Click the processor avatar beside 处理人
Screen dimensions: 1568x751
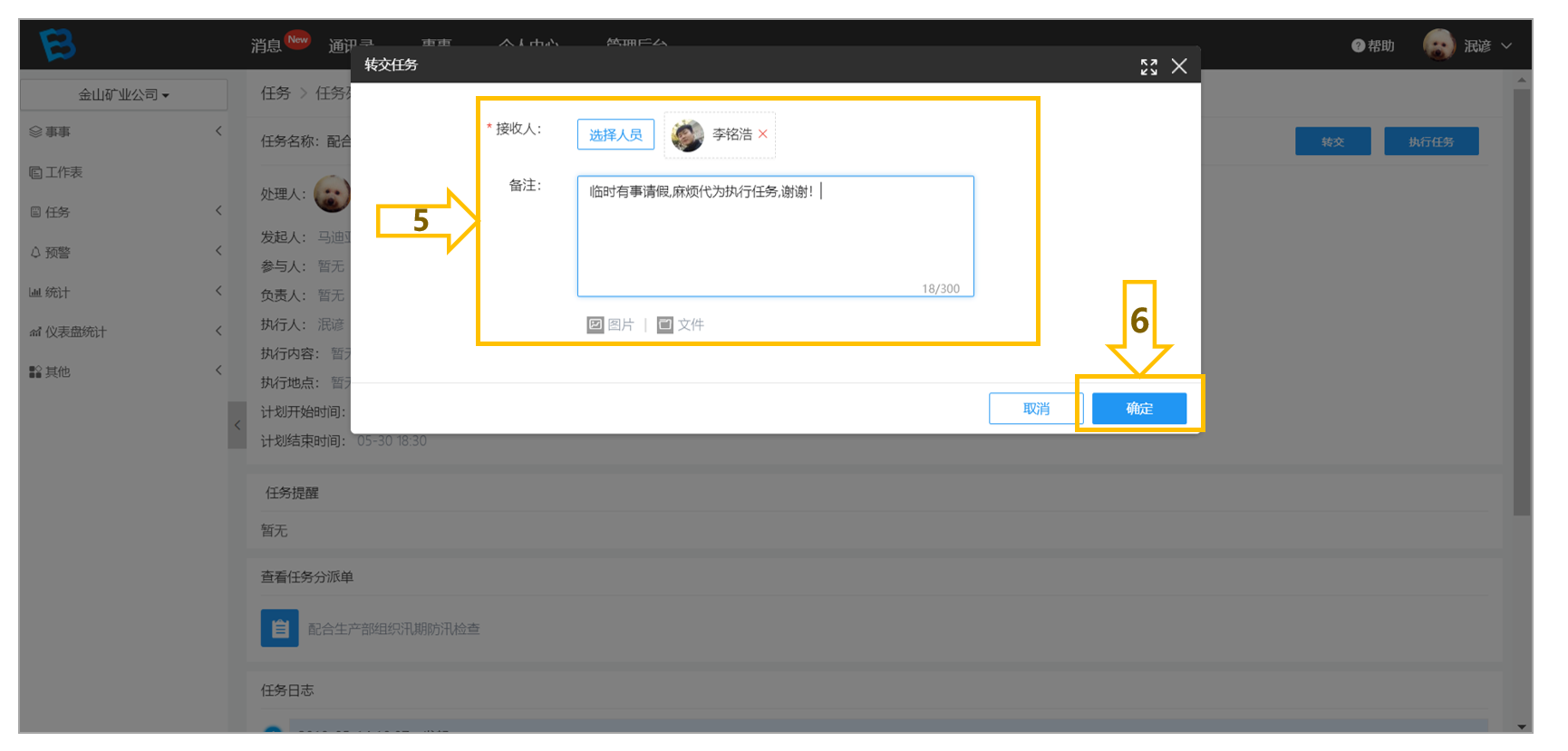tap(332, 194)
